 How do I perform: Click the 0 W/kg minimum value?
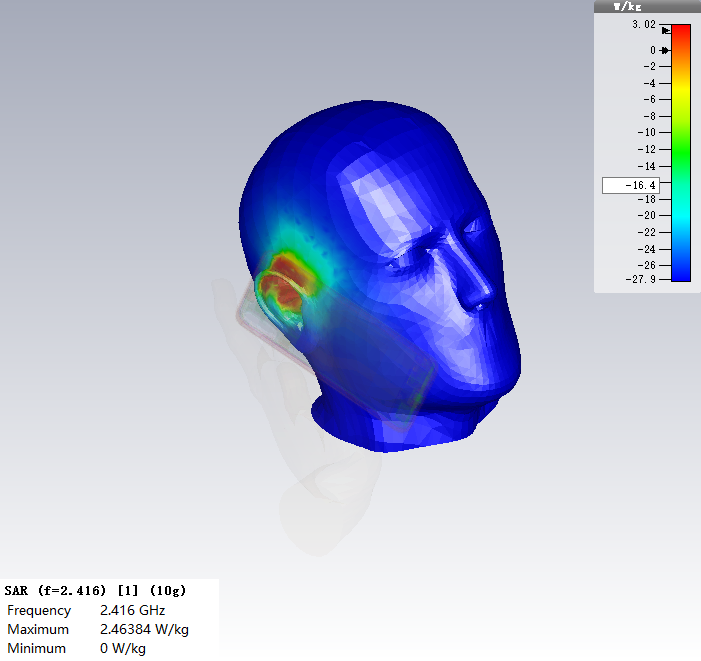pos(122,649)
